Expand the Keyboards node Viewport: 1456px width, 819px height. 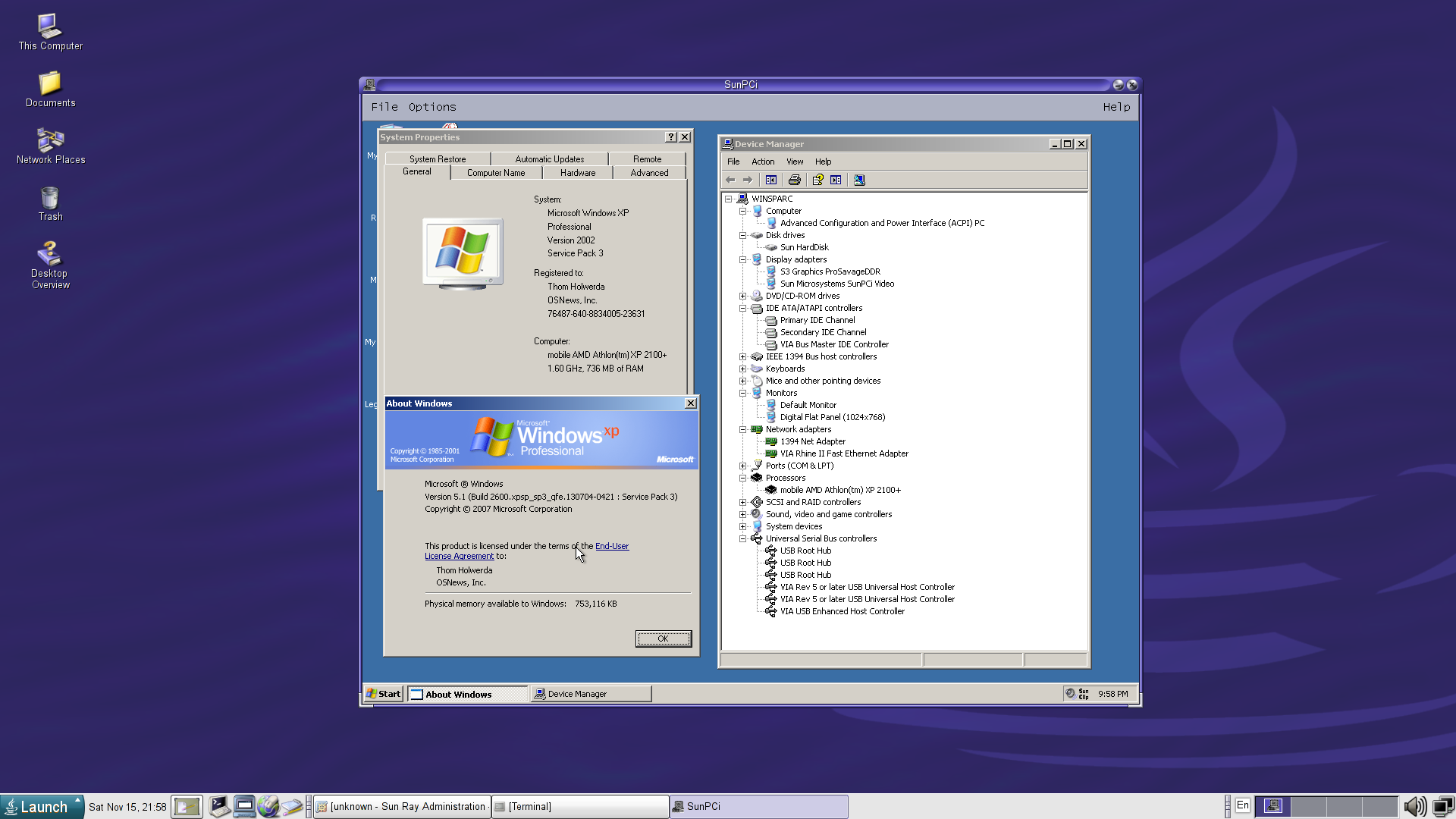click(x=743, y=369)
